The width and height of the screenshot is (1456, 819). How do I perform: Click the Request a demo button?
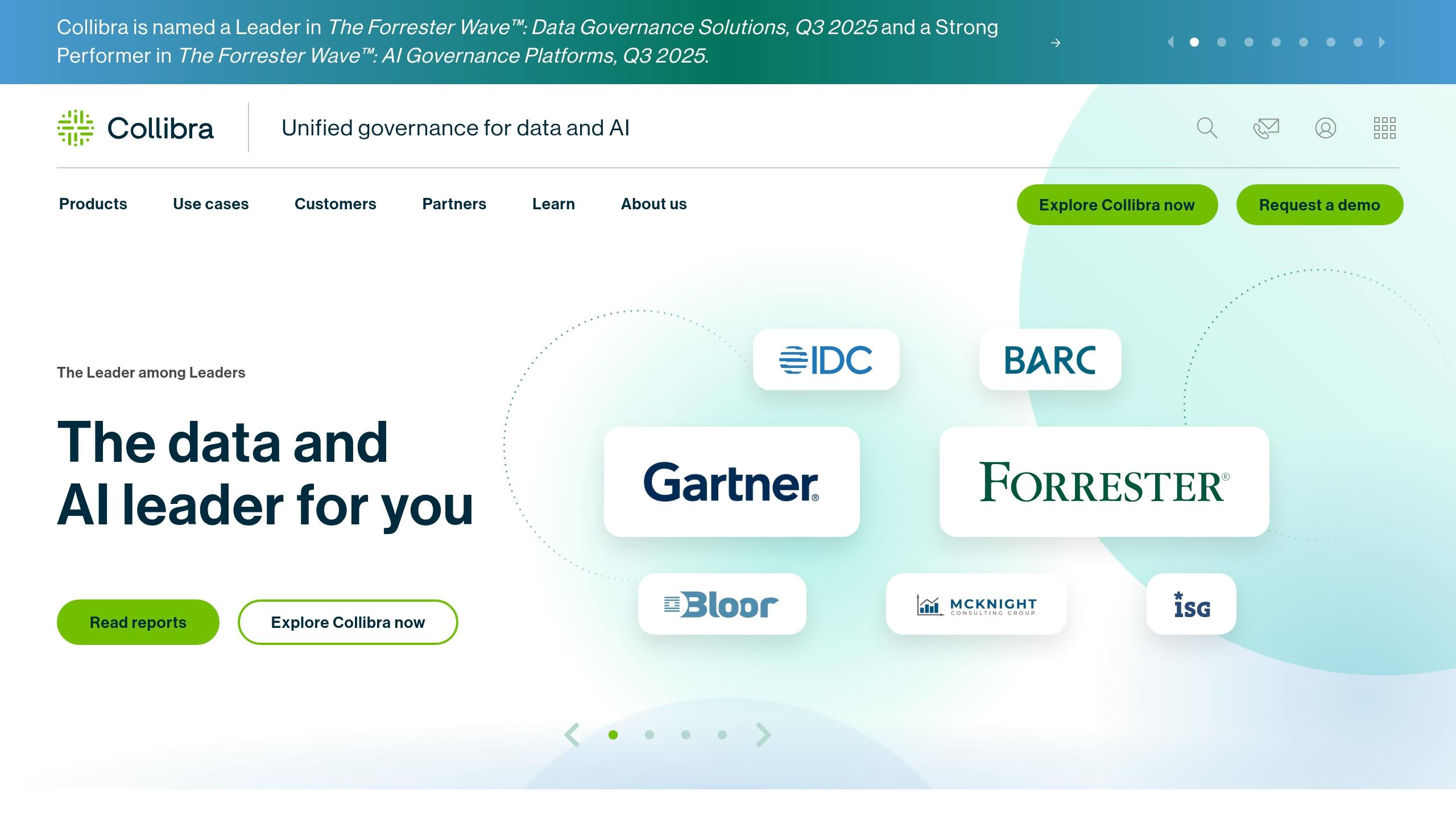[1319, 205]
